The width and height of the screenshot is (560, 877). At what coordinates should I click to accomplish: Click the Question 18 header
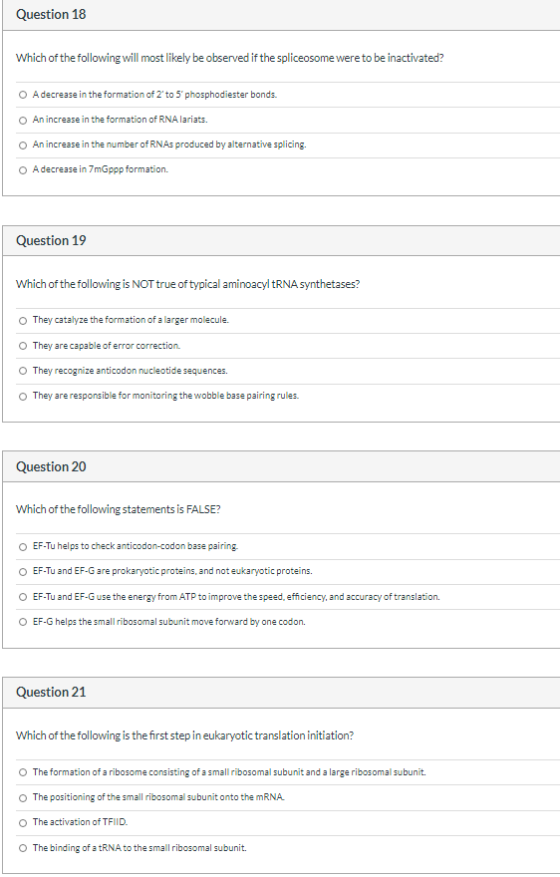pos(51,15)
